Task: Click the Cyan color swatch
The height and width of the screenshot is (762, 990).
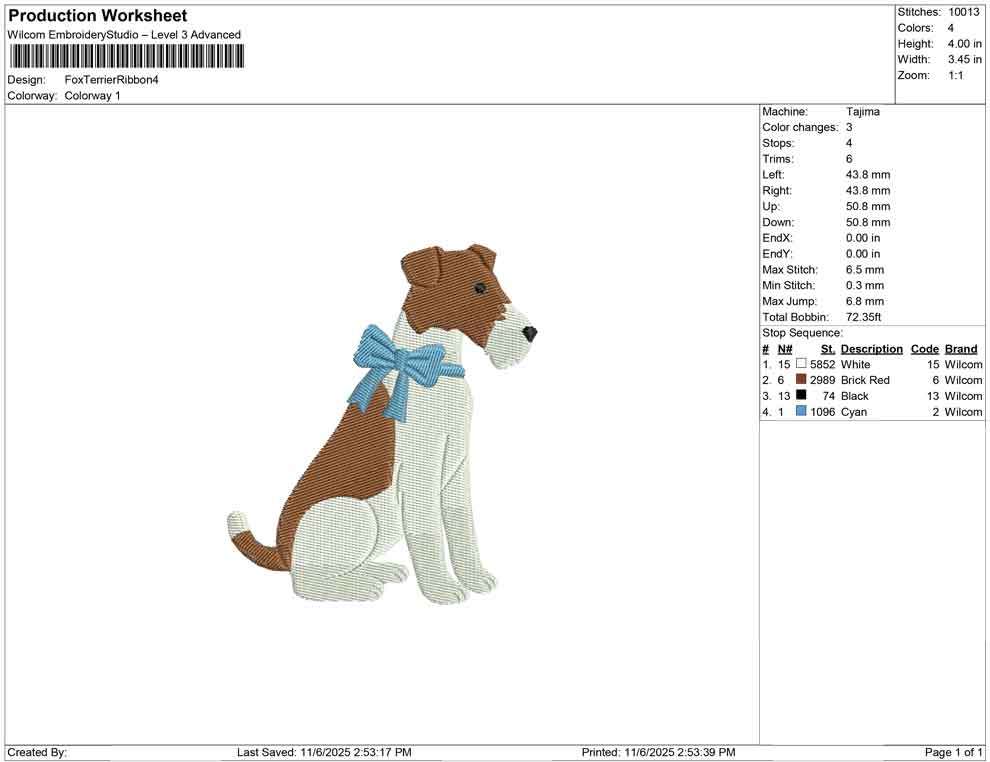Action: [x=800, y=411]
